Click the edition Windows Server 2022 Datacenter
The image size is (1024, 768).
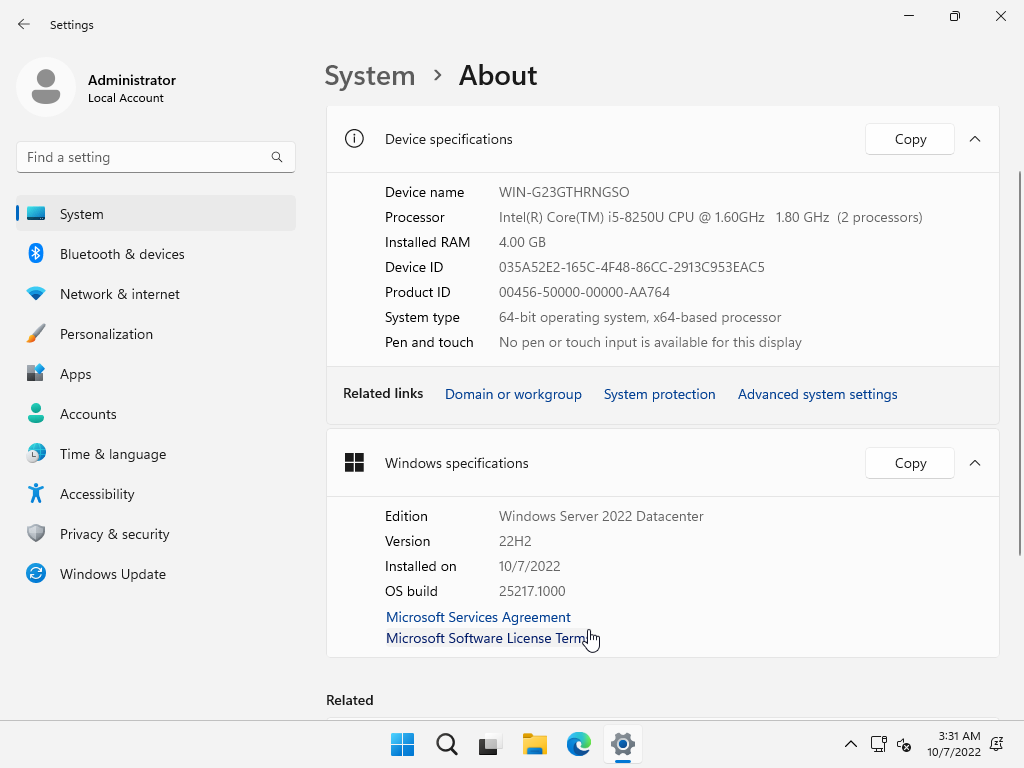[601, 516]
